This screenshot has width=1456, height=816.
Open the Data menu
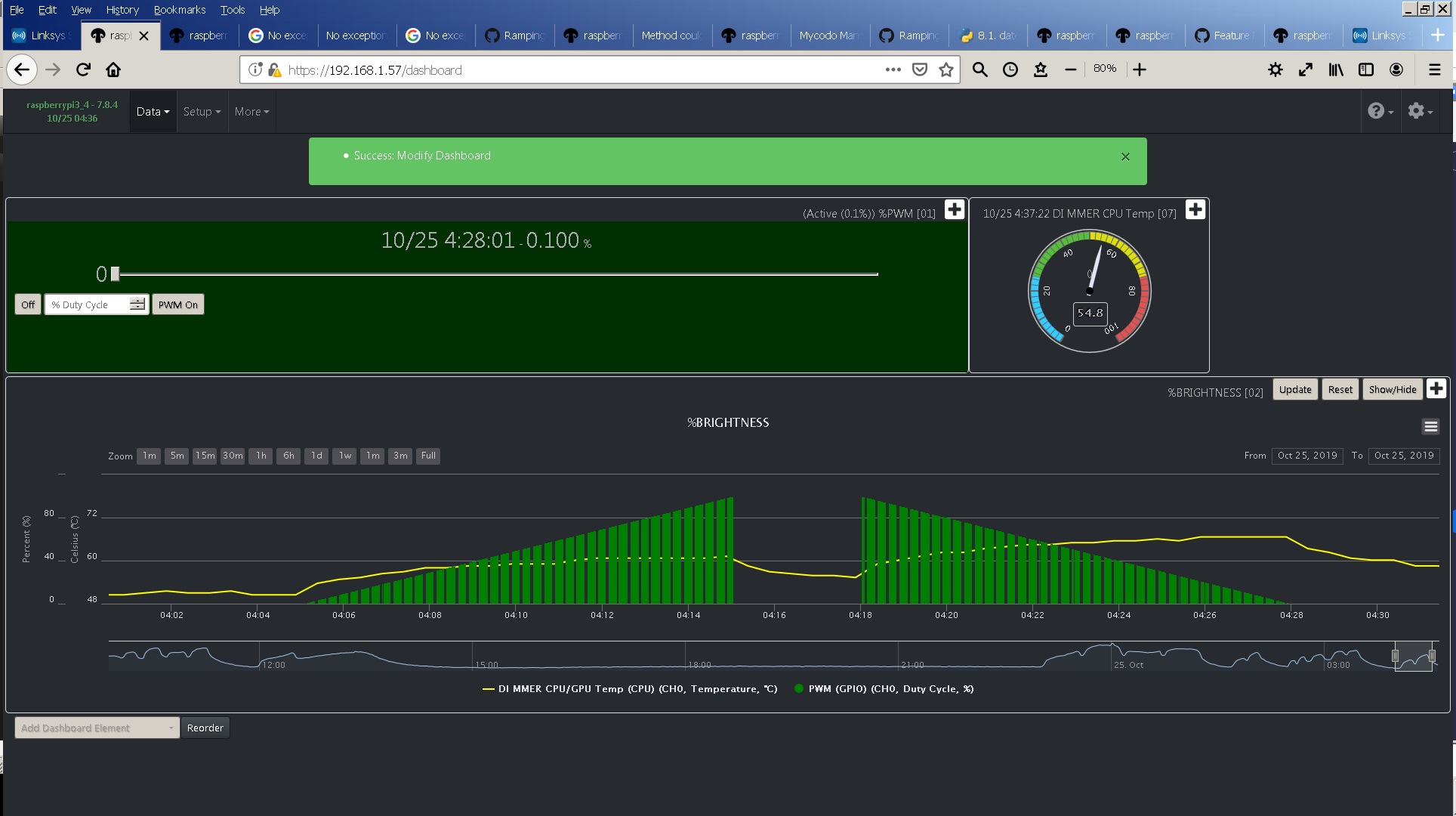[x=153, y=111]
